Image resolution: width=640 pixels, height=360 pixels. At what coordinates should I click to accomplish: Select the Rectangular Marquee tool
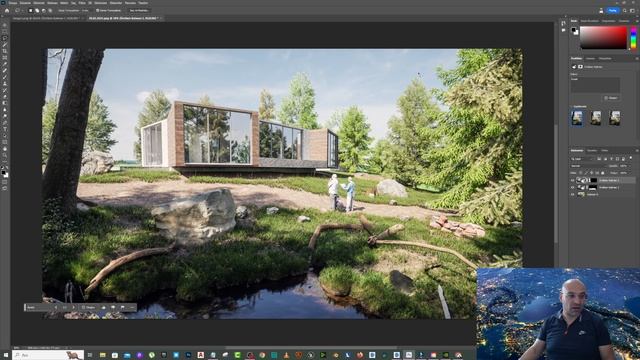click(x=5, y=31)
